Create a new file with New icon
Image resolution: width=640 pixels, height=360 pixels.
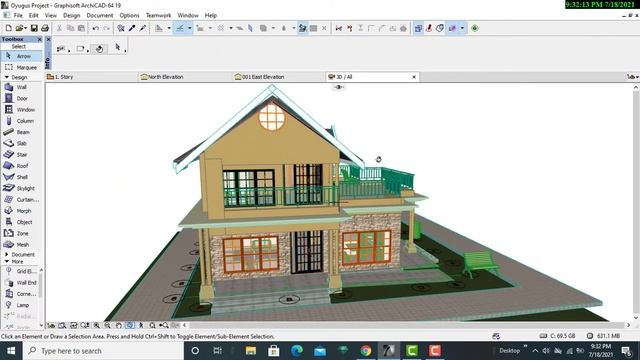point(8,28)
